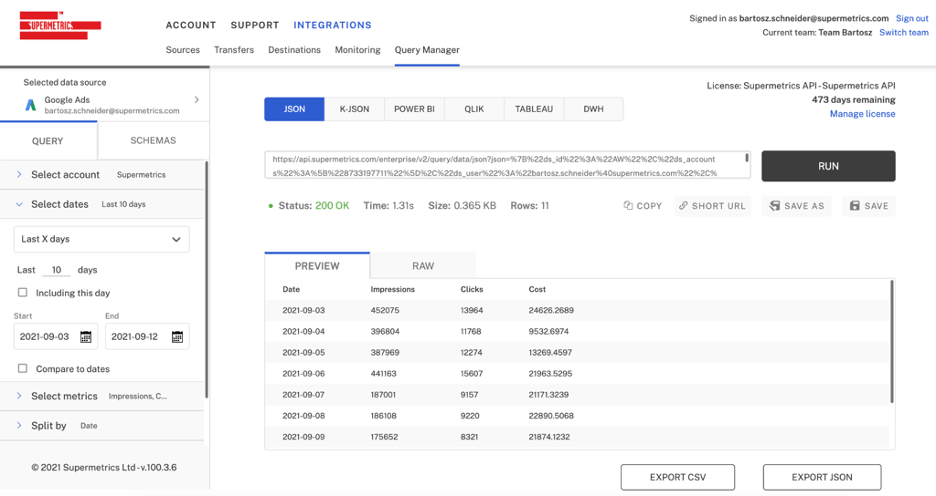The image size is (936, 496).
Task: Click the Supermetrics logo
Action: click(x=60, y=26)
